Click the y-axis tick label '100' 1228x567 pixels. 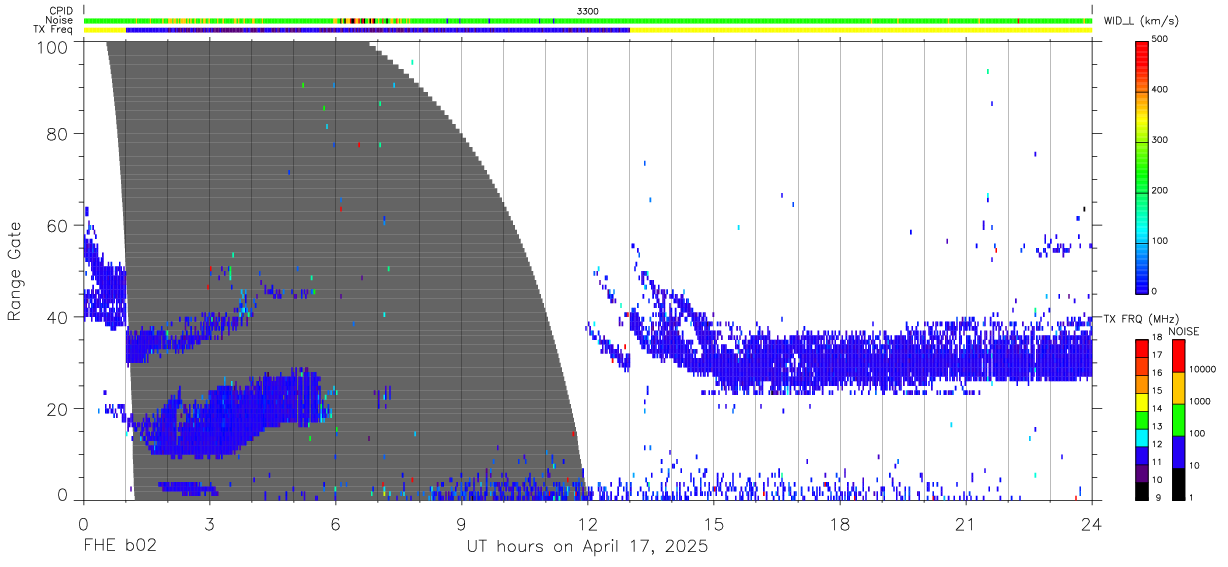click(x=54, y=47)
